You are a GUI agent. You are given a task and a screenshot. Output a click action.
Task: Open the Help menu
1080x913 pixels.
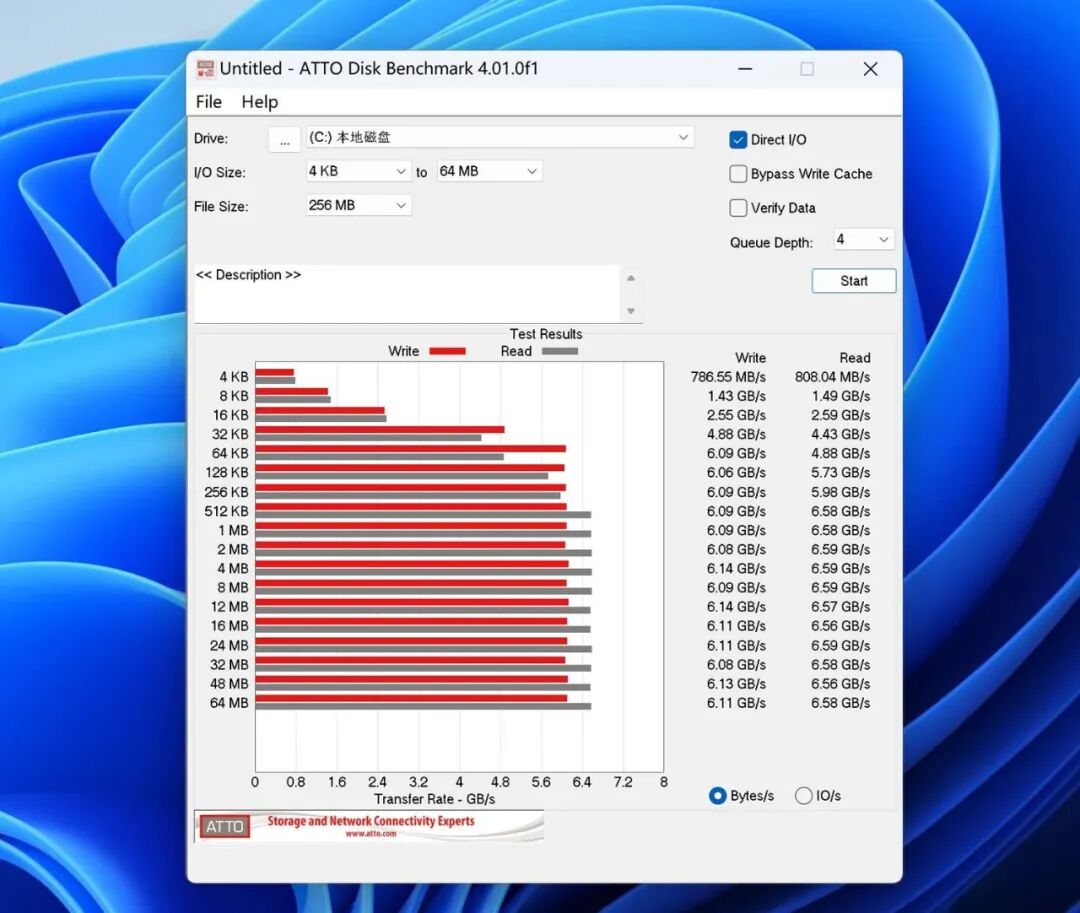click(260, 102)
